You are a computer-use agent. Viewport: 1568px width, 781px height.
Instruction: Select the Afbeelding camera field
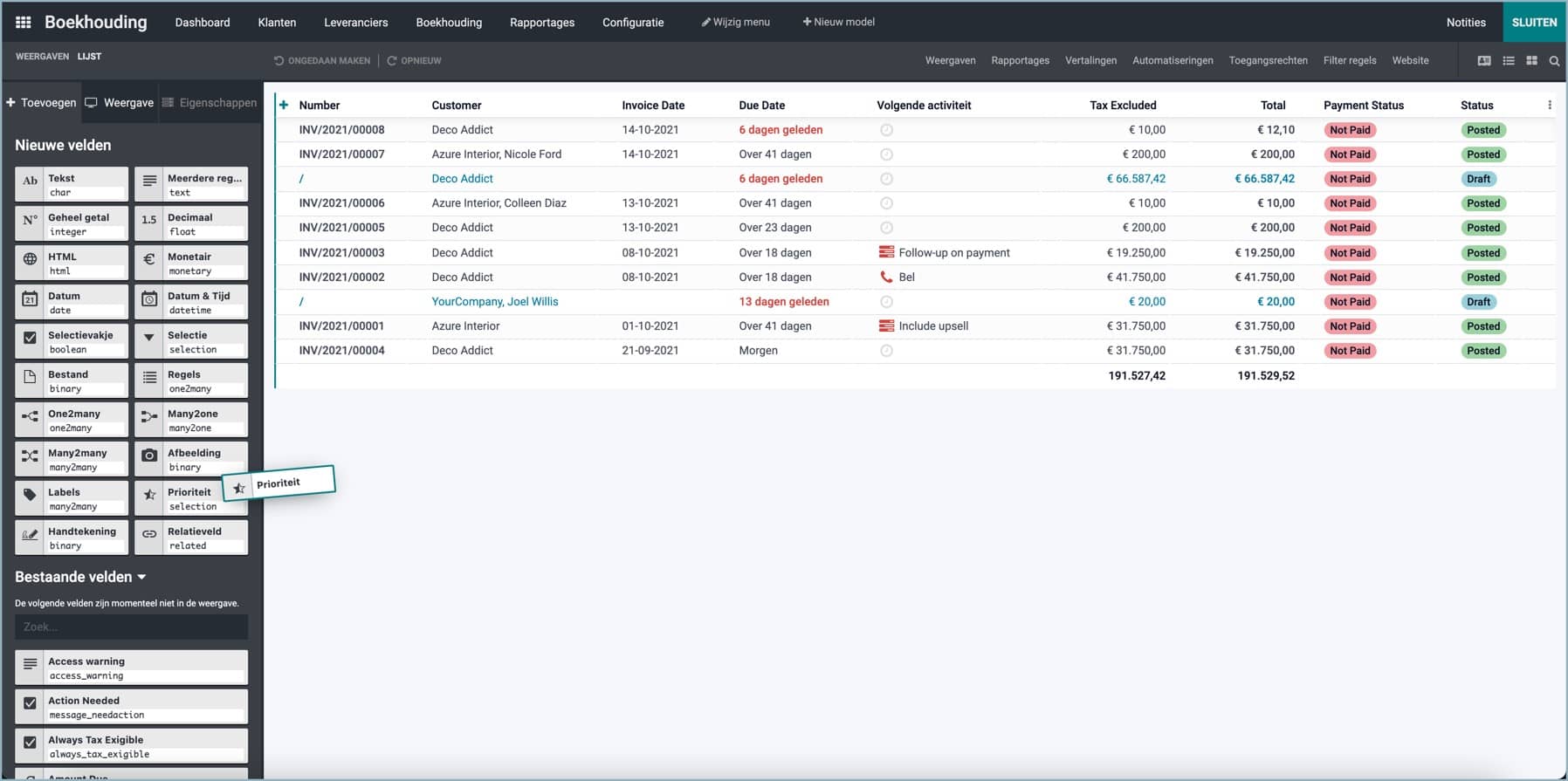pyautogui.click(x=191, y=459)
